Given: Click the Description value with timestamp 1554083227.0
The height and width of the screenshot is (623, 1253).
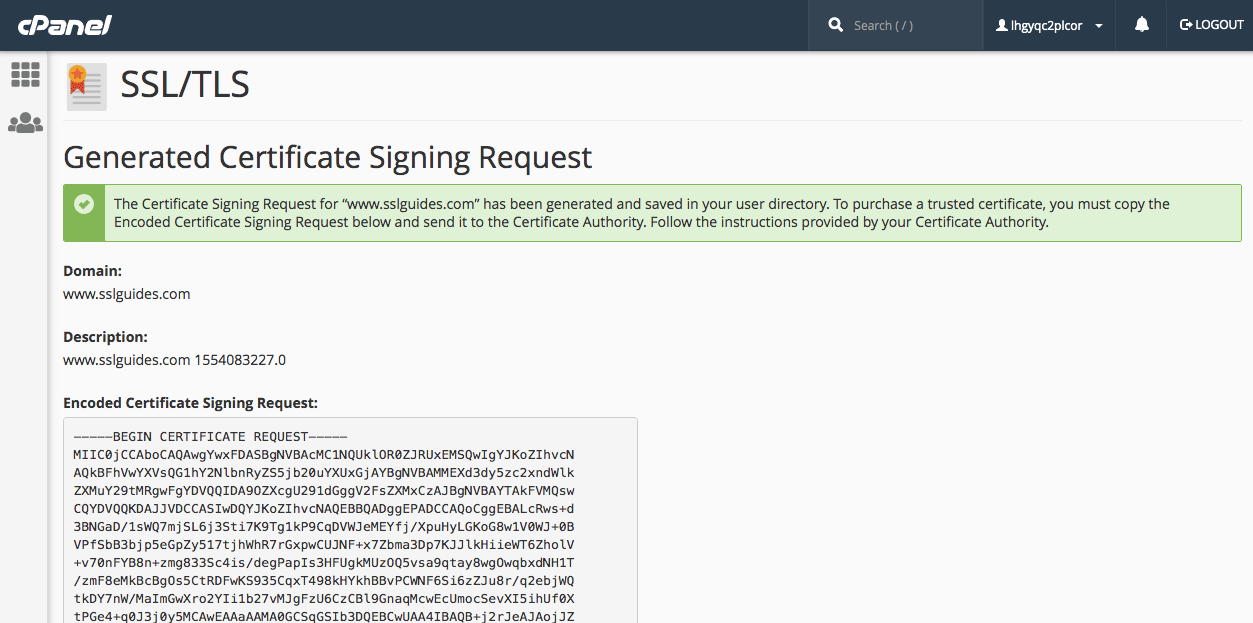Looking at the screenshot, I should (174, 359).
